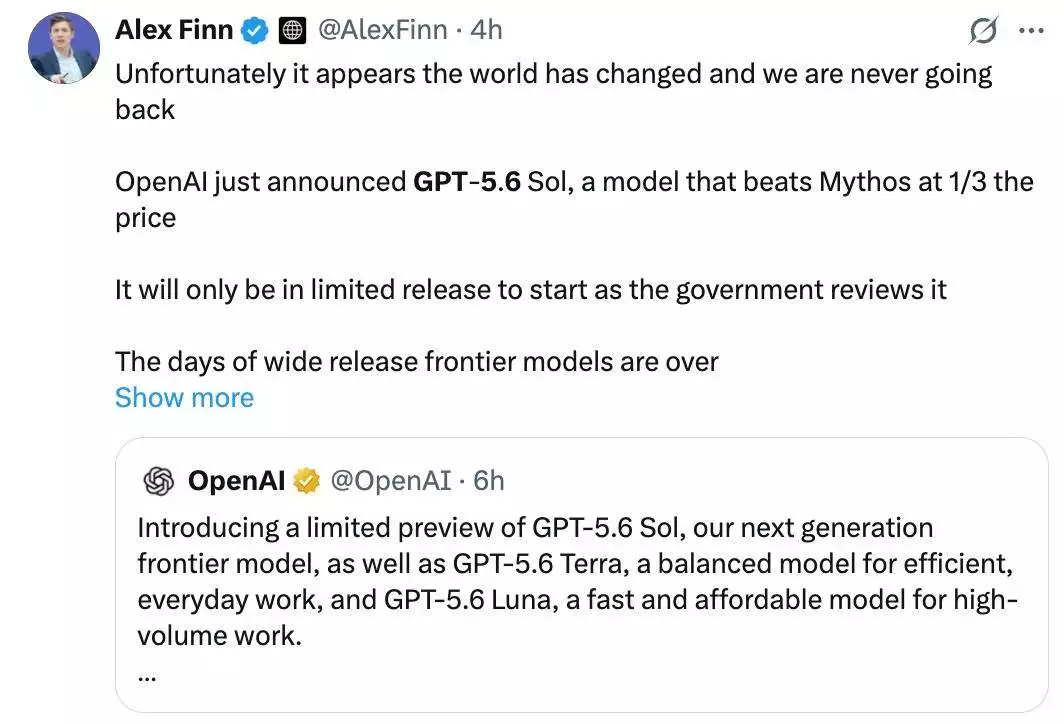Screen dimensions: 1064x724
Task: Click the line about government review release
Action: 530,290
